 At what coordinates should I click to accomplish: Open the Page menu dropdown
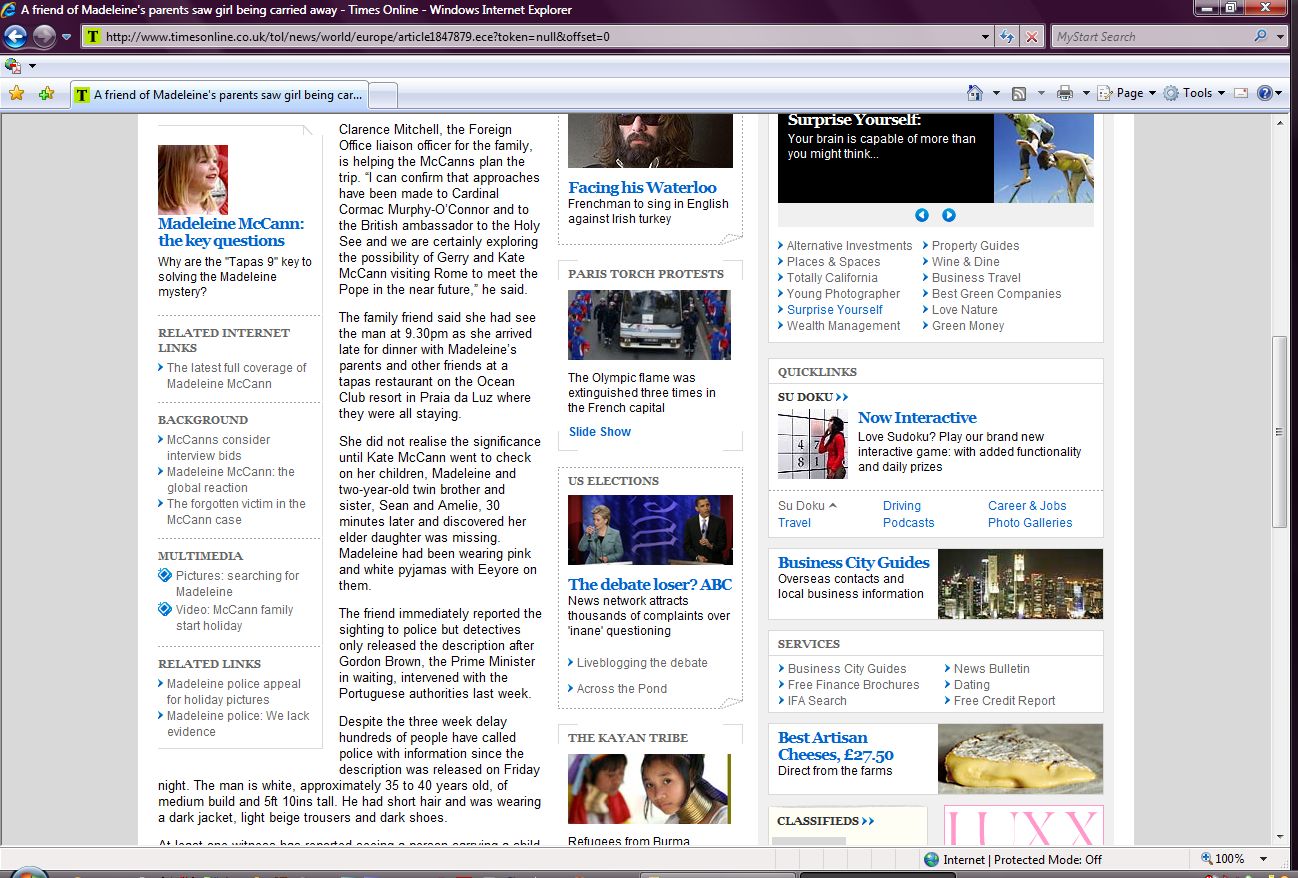click(x=1129, y=93)
